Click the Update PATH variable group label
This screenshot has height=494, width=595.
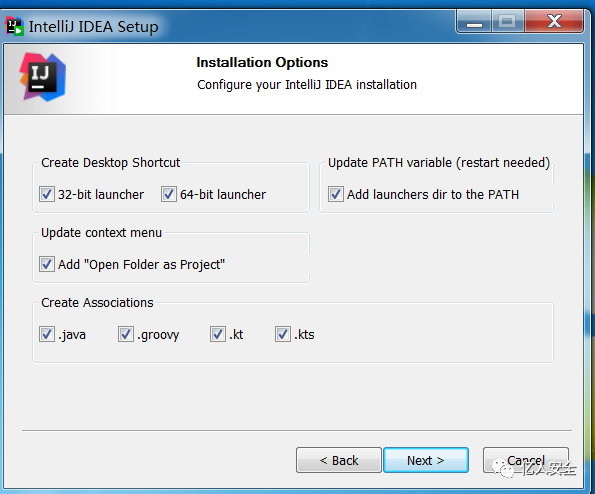click(439, 163)
